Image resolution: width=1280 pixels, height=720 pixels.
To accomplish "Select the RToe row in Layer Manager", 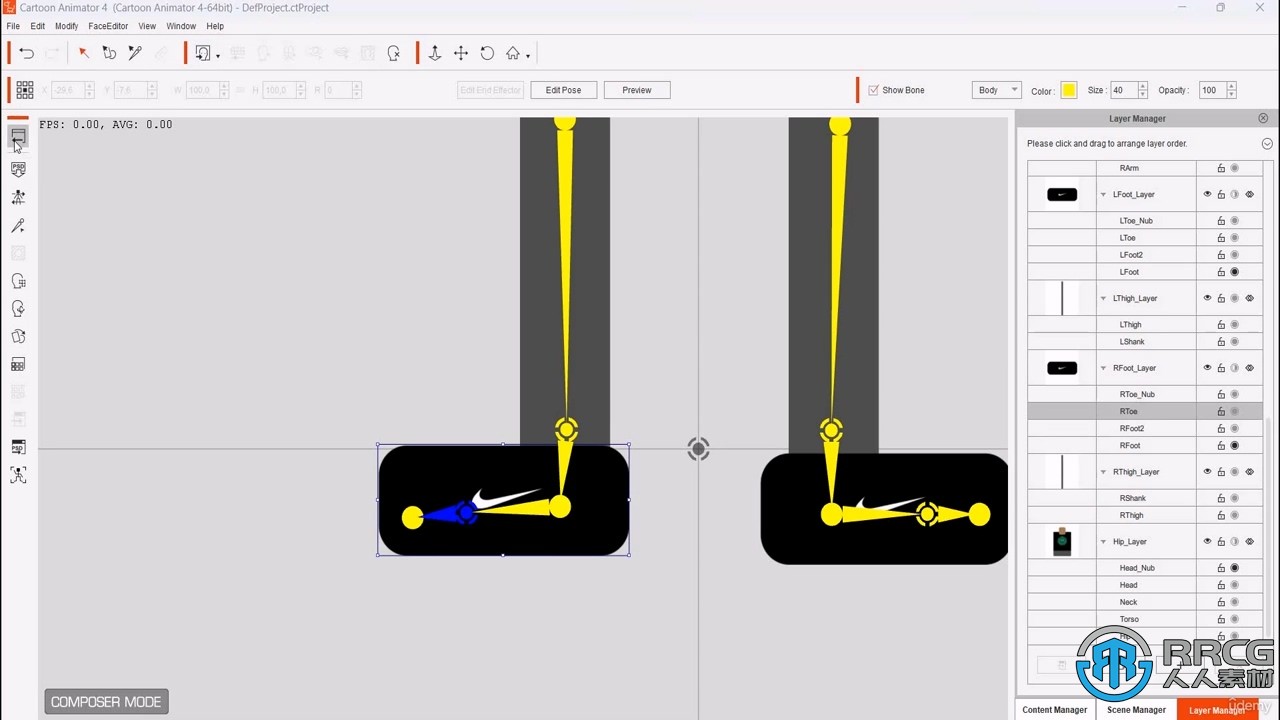I will 1147,411.
